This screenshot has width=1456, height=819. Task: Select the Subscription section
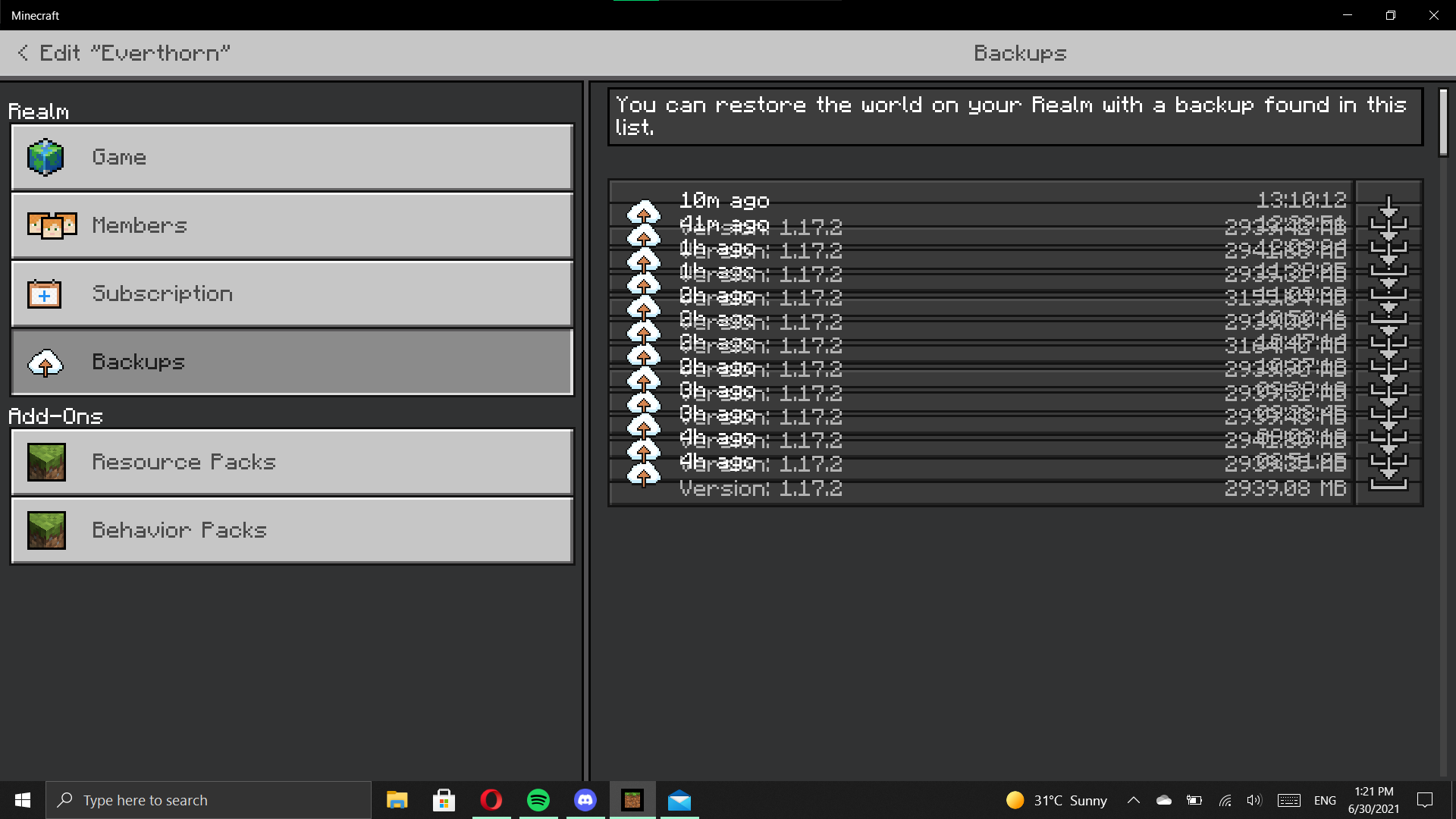[x=292, y=294]
